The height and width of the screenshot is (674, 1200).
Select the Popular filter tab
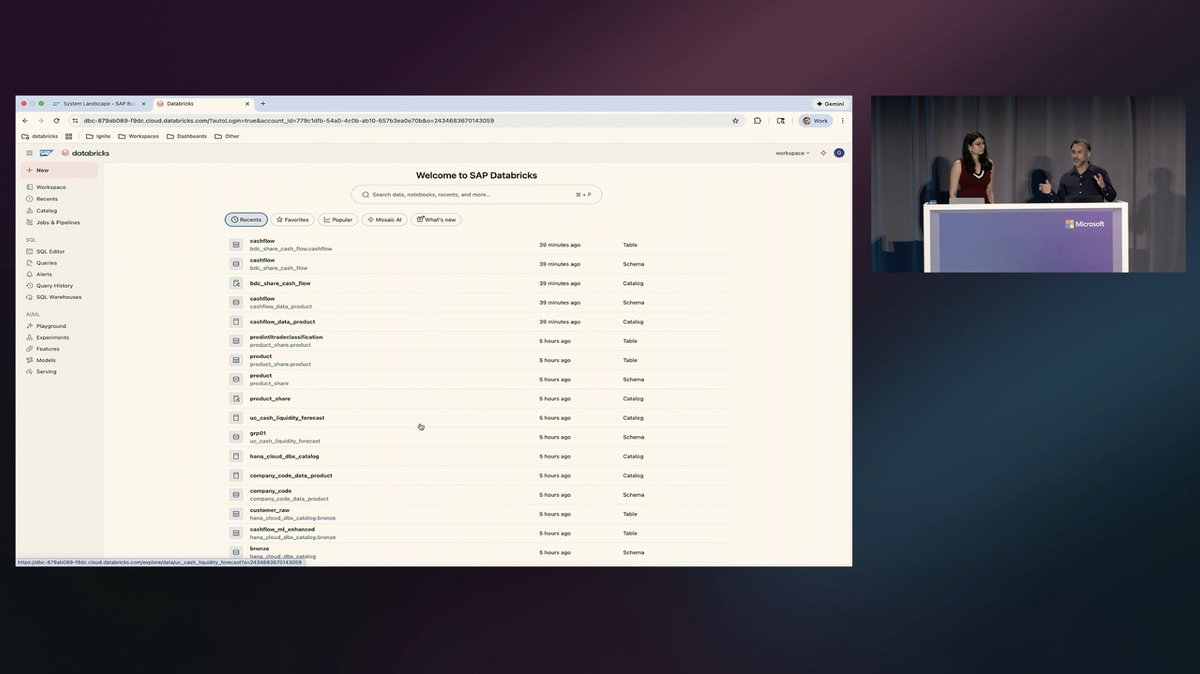[x=338, y=219]
